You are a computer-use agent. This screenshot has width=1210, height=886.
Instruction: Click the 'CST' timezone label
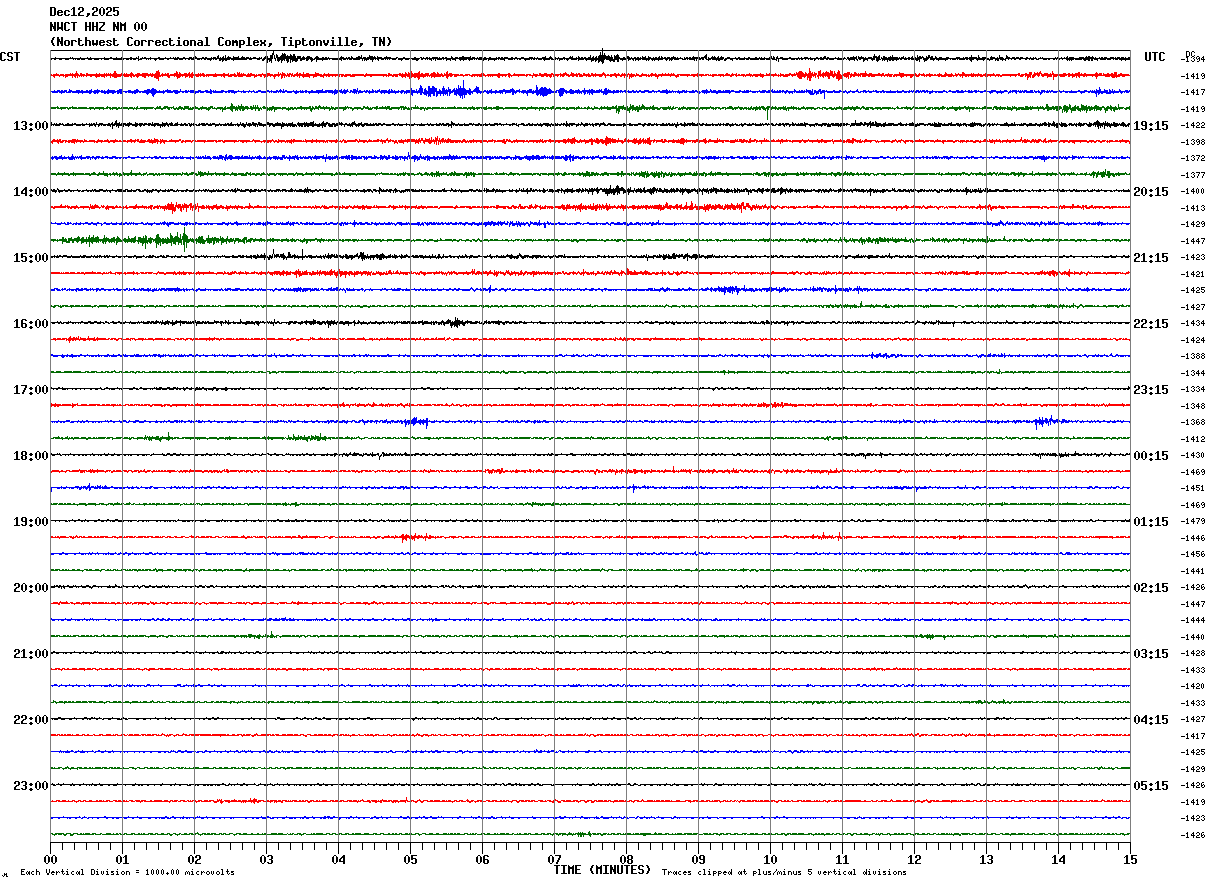tap(10, 57)
